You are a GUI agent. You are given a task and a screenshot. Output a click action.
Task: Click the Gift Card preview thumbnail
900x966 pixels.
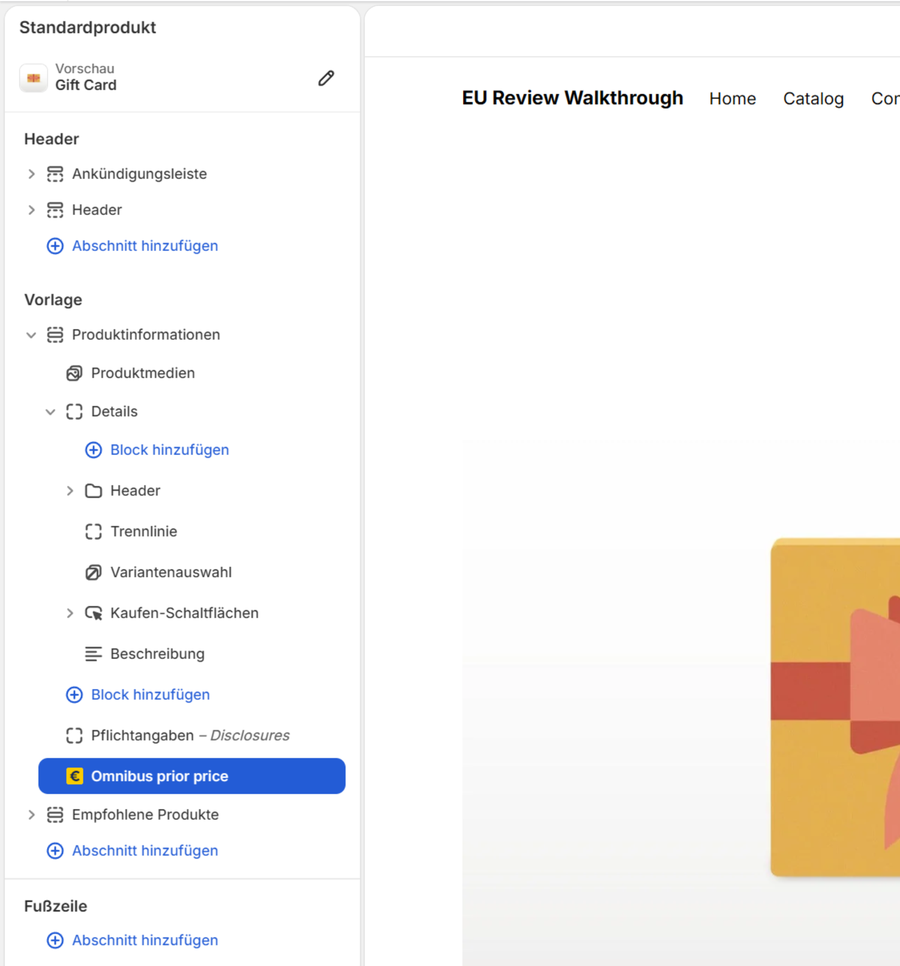tap(34, 78)
